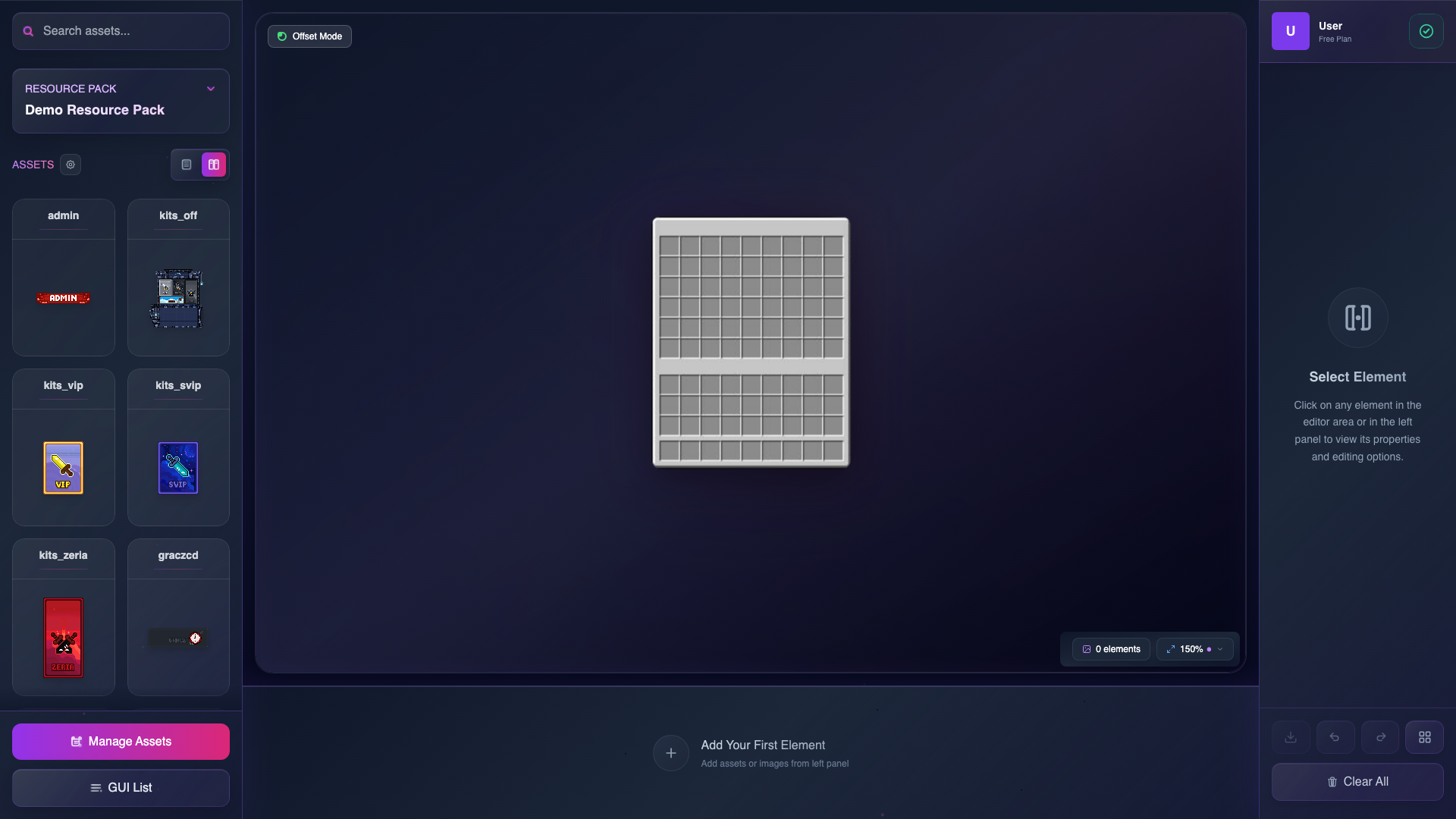Viewport: 1456px width, 819px height.
Task: Select the kits_svip asset thumbnail
Action: [x=178, y=468]
